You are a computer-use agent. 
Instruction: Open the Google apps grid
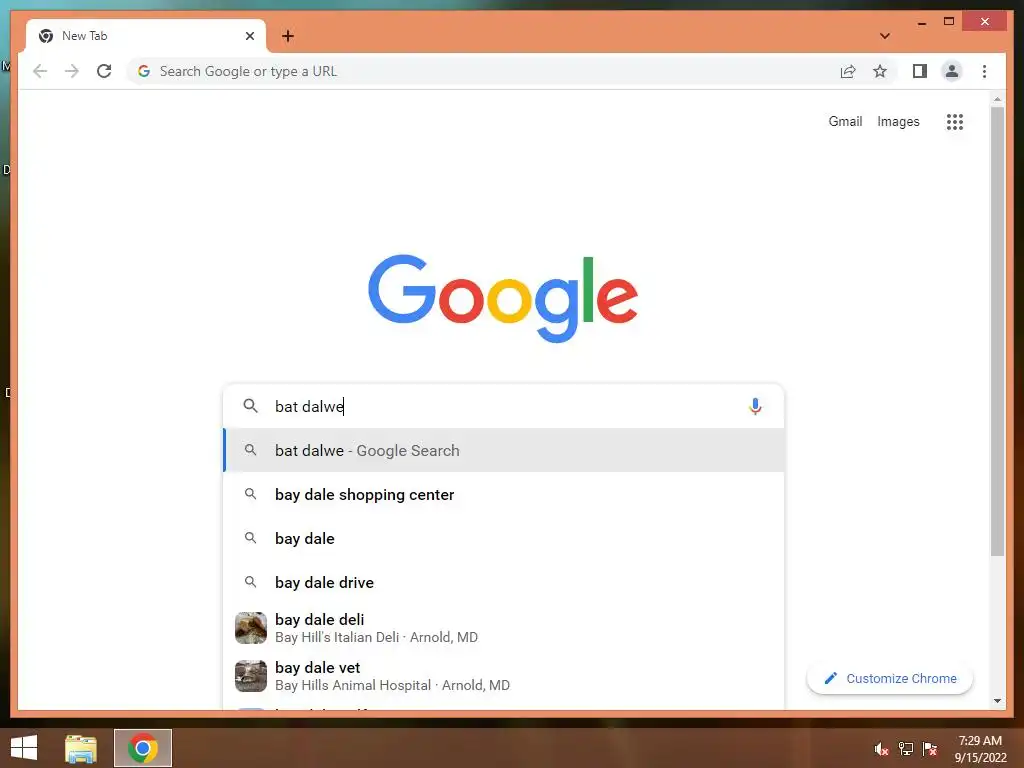point(955,121)
